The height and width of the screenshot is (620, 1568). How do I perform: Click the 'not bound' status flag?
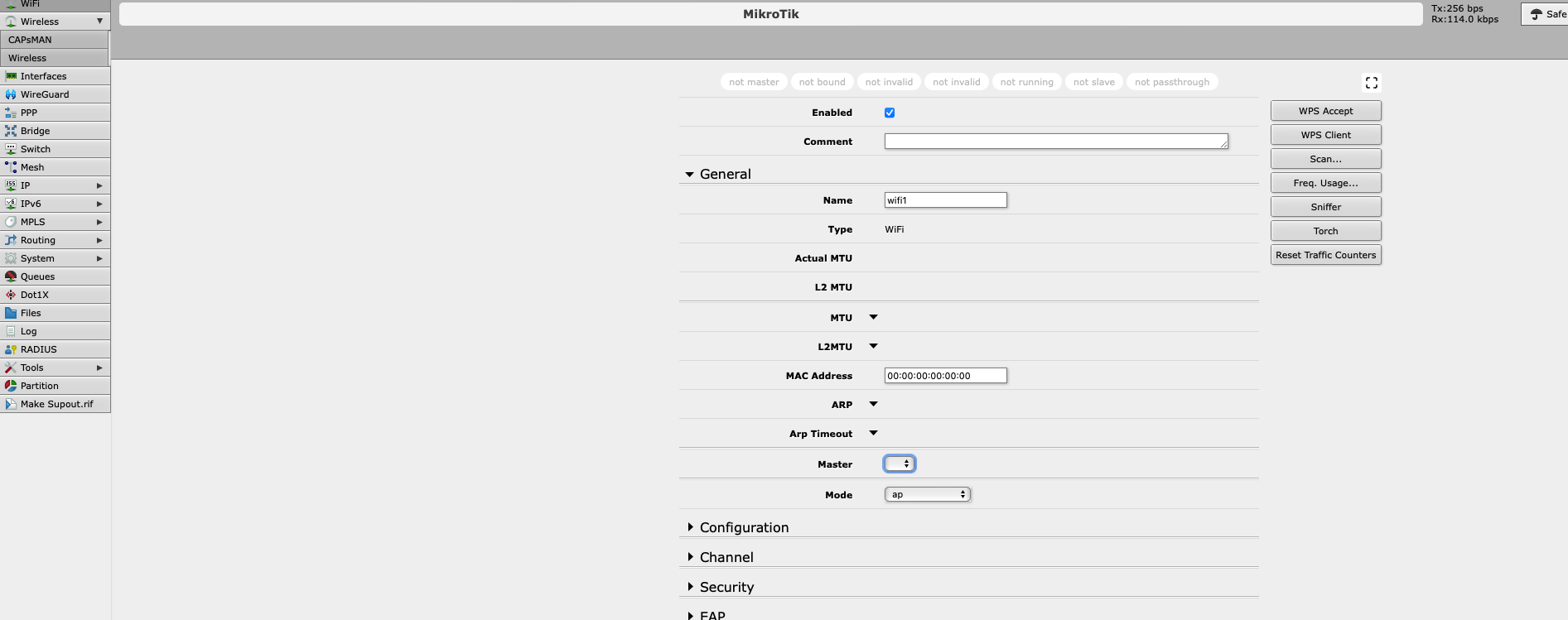pos(823,82)
